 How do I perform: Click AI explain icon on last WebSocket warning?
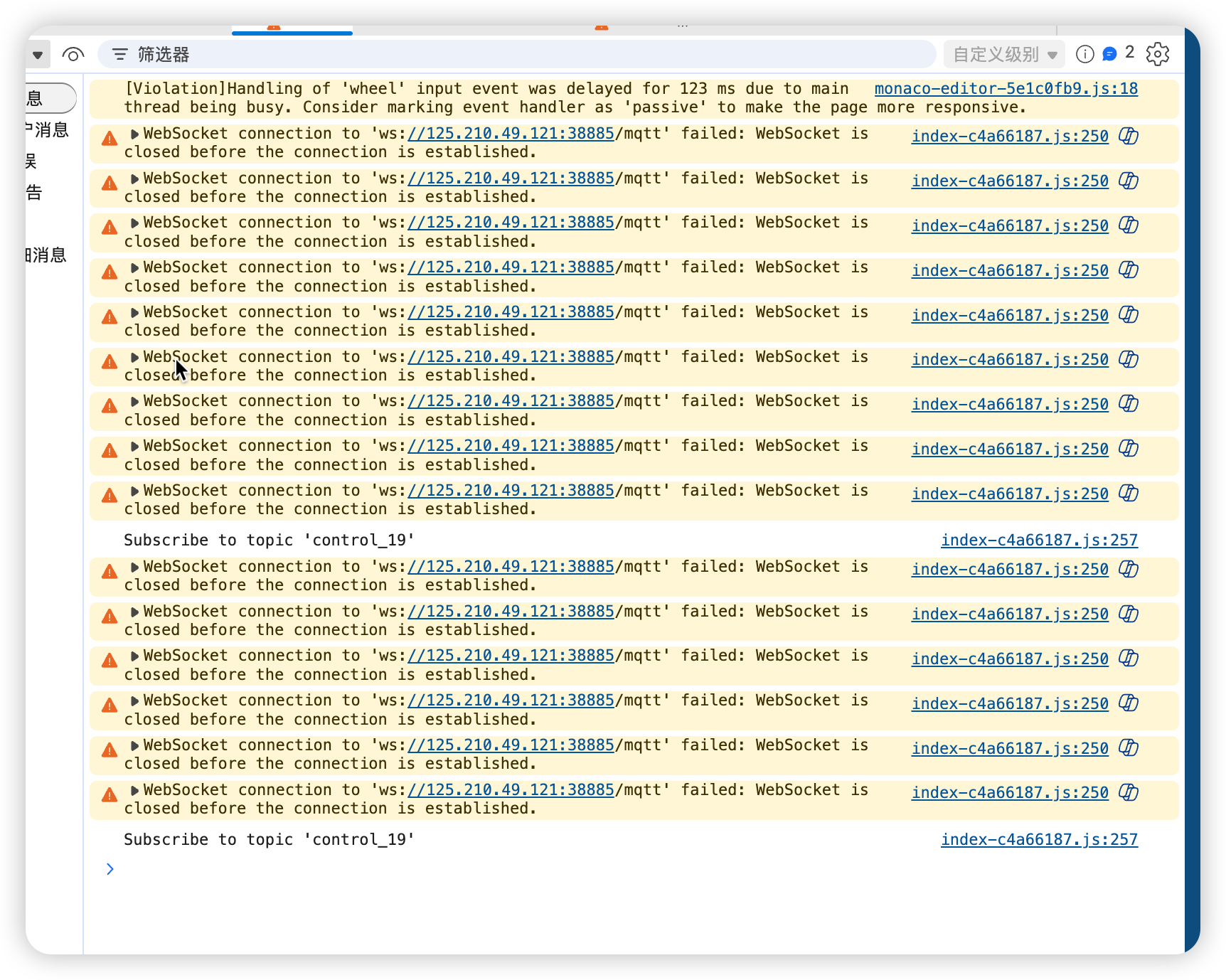point(1129,792)
